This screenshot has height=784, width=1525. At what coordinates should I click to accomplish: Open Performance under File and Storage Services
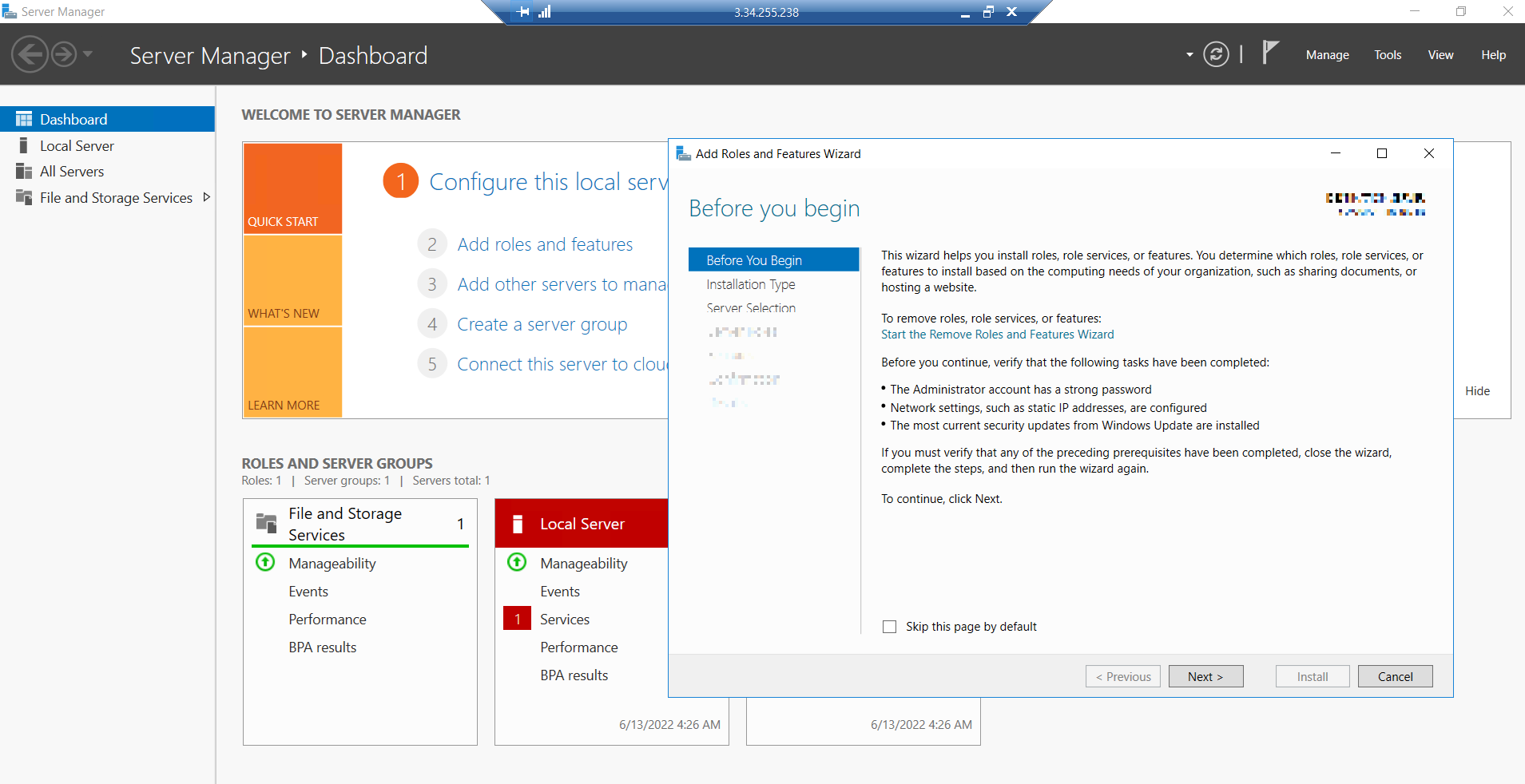click(328, 620)
